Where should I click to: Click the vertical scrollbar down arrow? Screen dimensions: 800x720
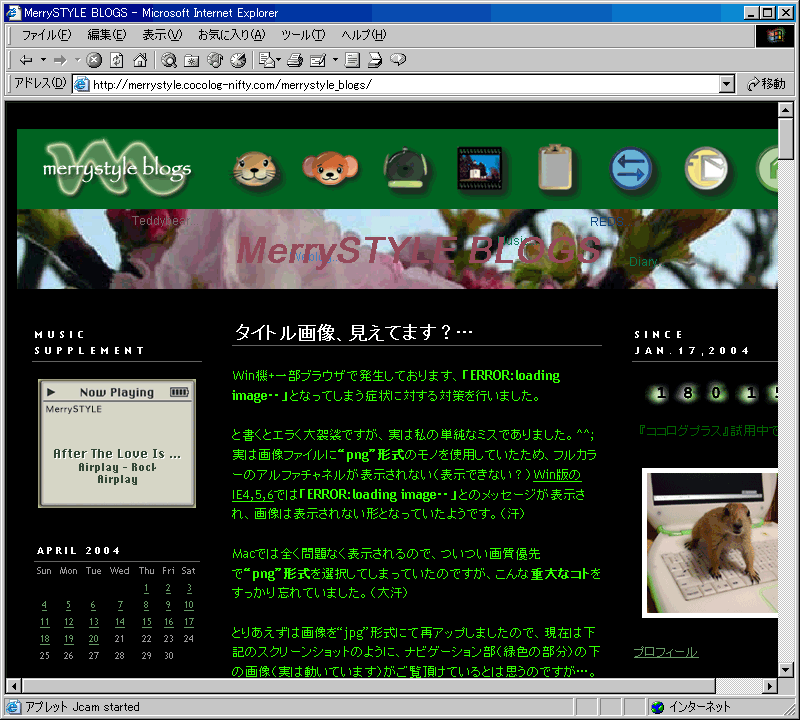[x=786, y=669]
